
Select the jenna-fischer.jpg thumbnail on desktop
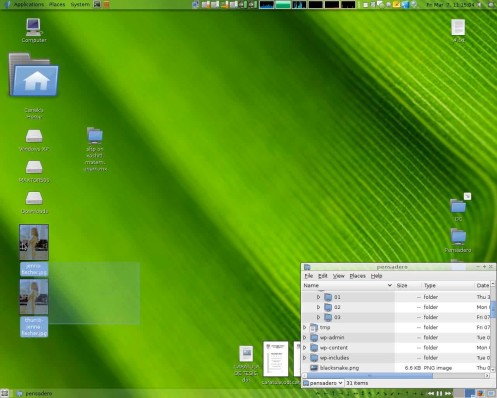click(x=34, y=242)
